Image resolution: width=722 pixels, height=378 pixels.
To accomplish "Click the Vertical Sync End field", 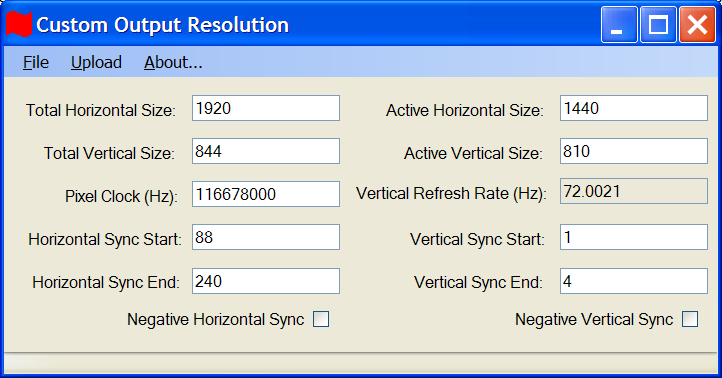I will (634, 281).
